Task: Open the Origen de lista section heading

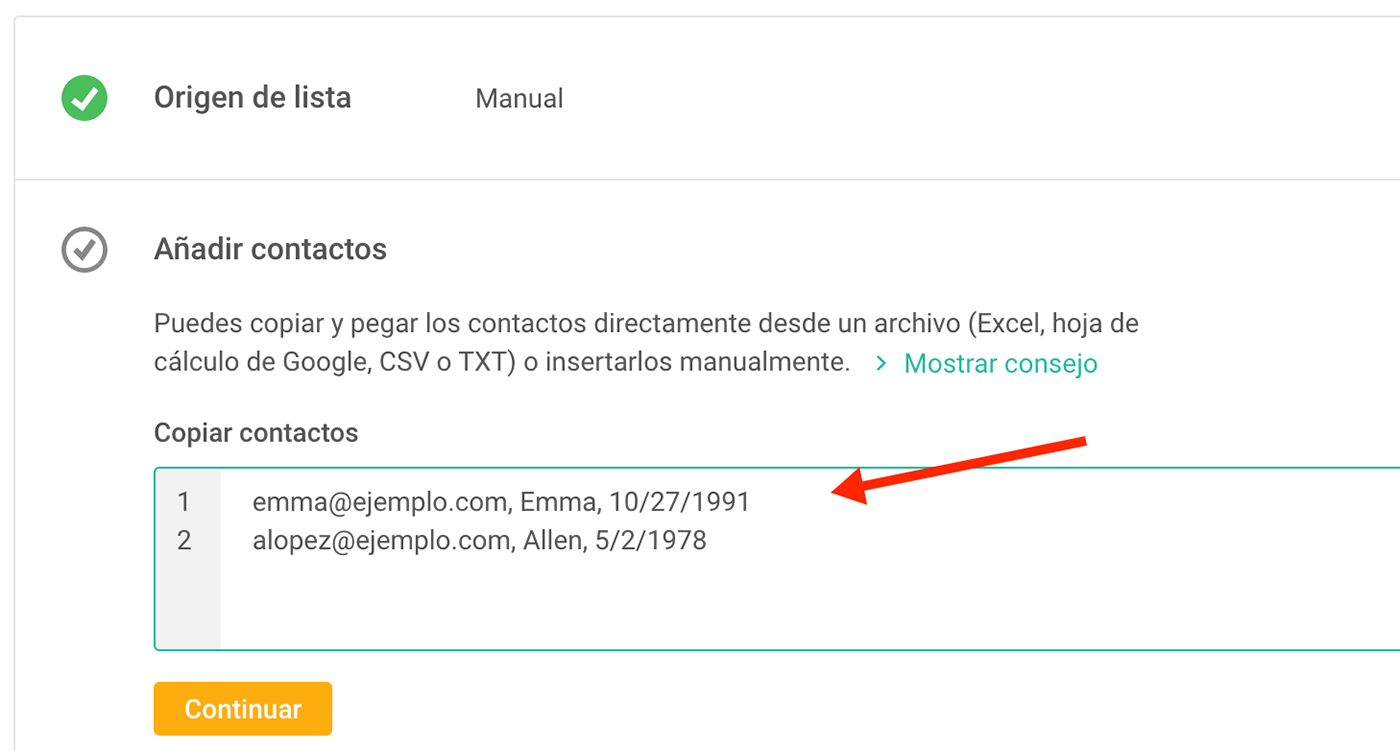Action: click(x=252, y=98)
